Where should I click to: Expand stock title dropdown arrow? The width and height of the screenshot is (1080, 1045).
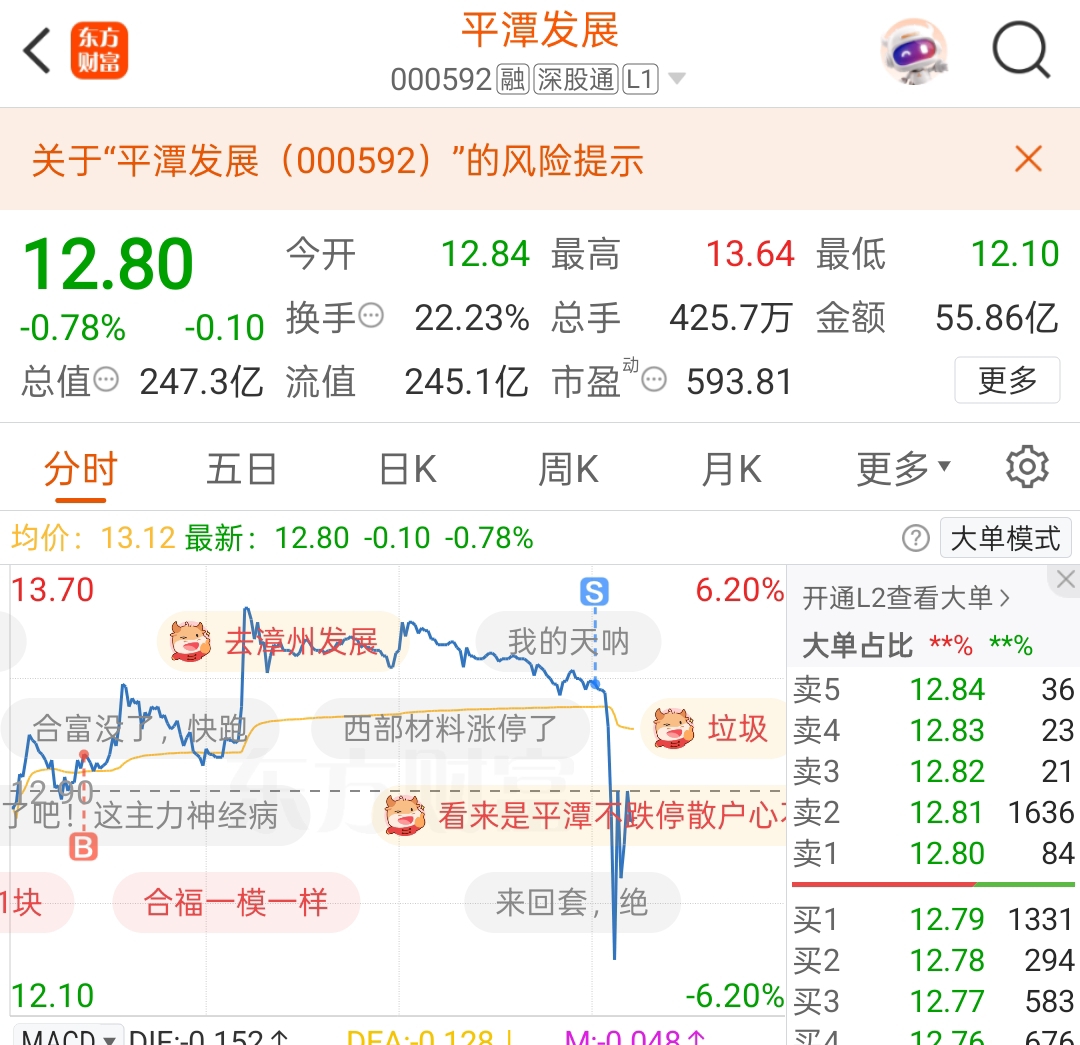[x=677, y=79]
